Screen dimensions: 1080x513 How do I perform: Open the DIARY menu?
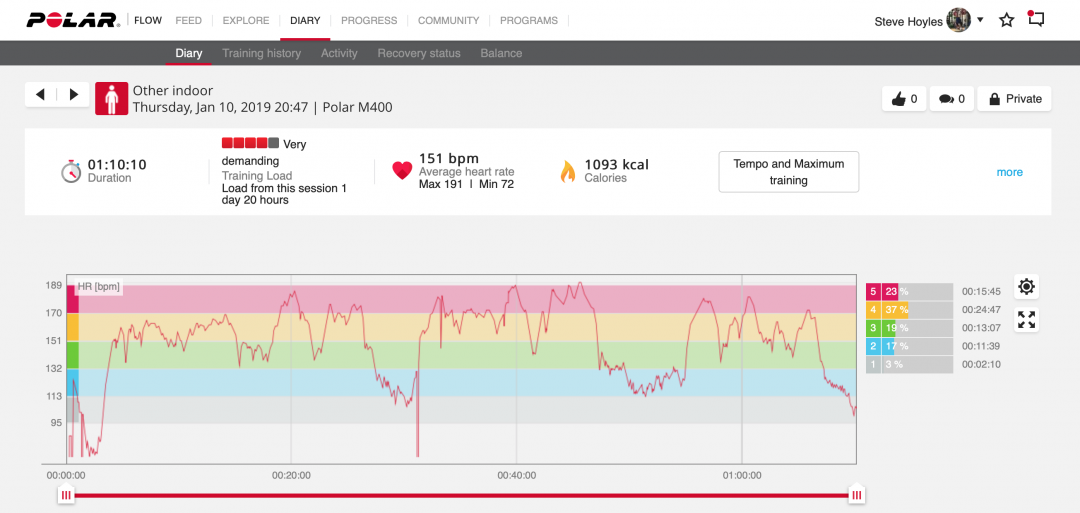pos(305,20)
